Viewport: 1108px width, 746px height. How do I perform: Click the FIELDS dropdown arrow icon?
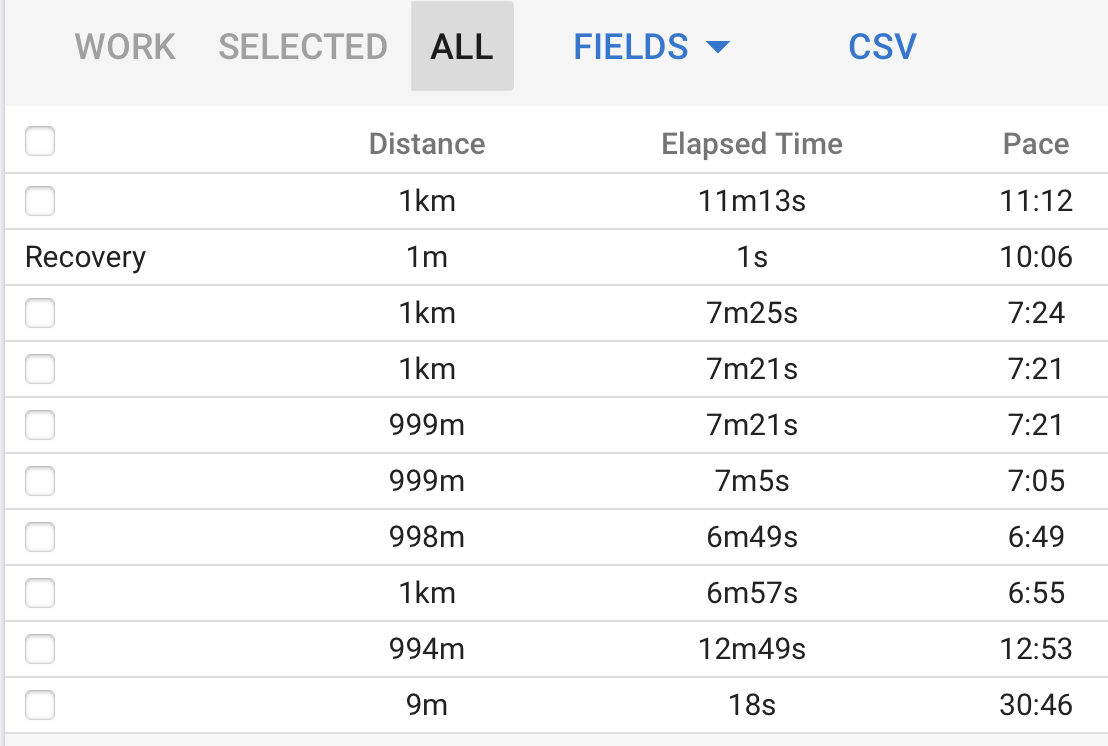pos(717,47)
